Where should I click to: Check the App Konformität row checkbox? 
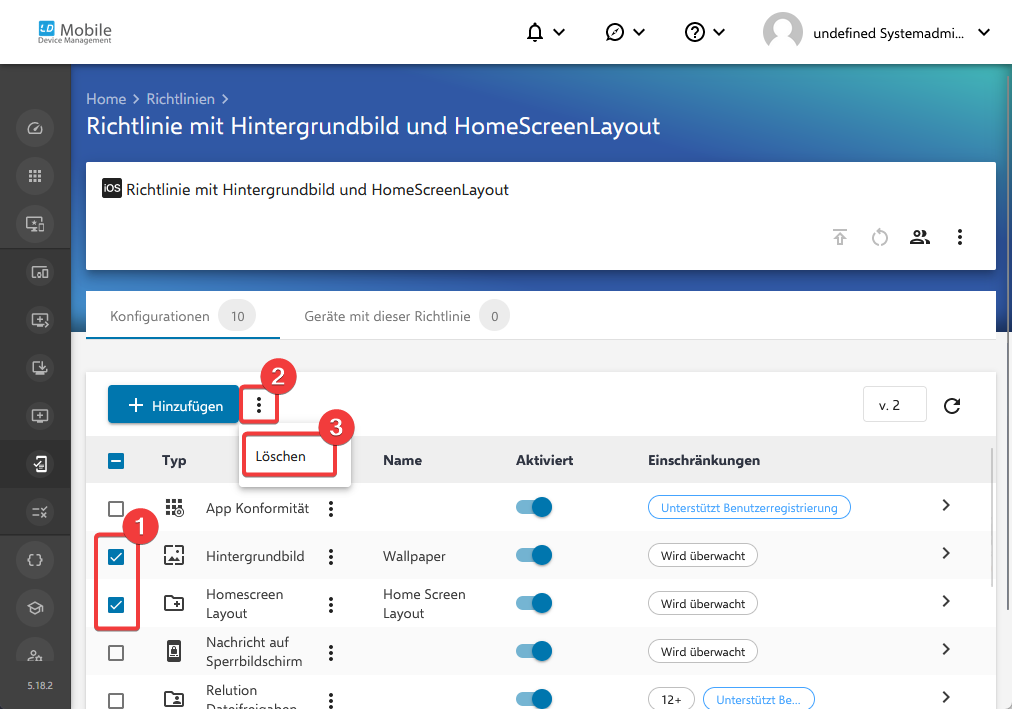click(x=116, y=509)
